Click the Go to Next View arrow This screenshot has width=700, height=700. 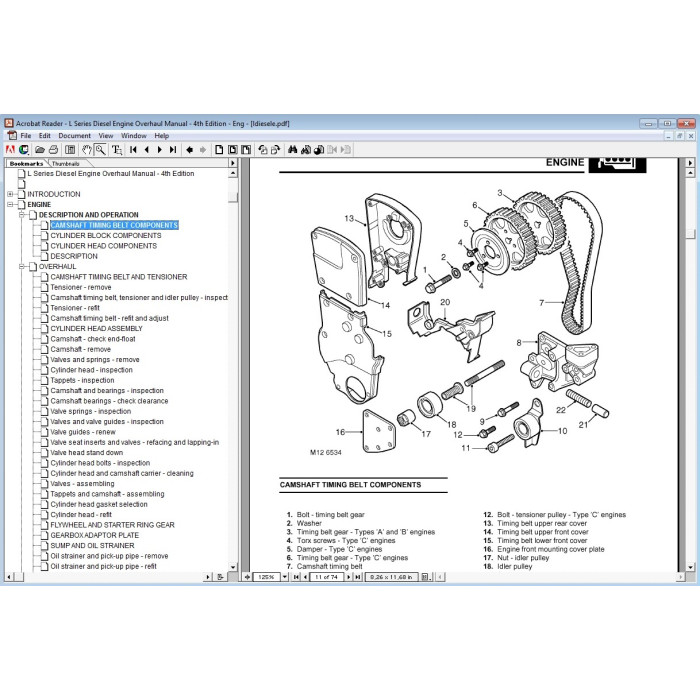coord(203,150)
